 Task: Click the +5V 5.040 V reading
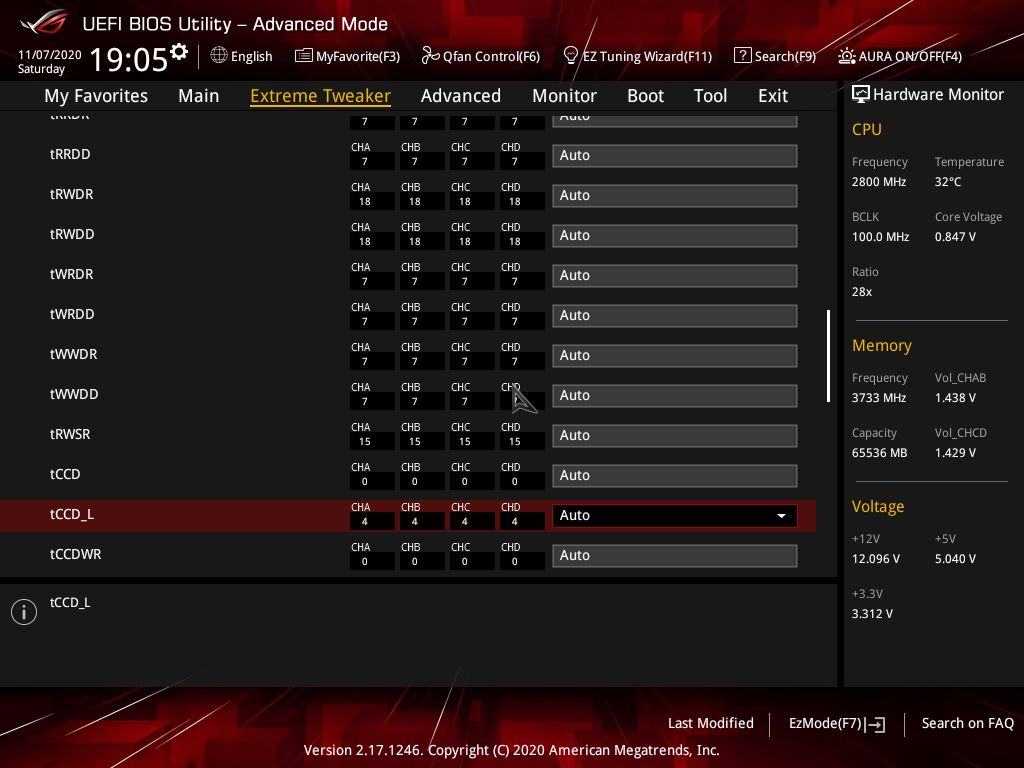click(955, 559)
